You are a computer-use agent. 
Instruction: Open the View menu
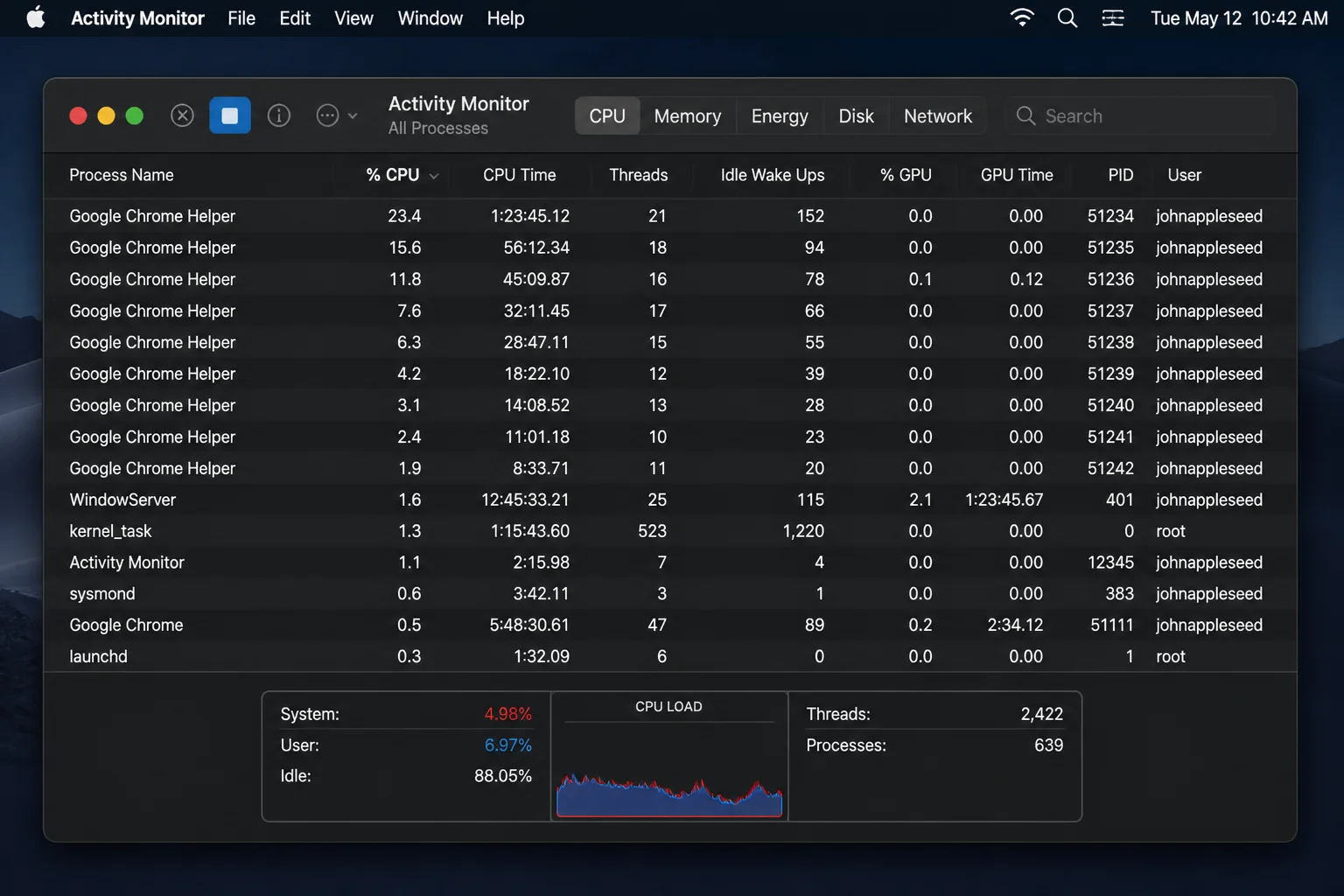pyautogui.click(x=353, y=17)
